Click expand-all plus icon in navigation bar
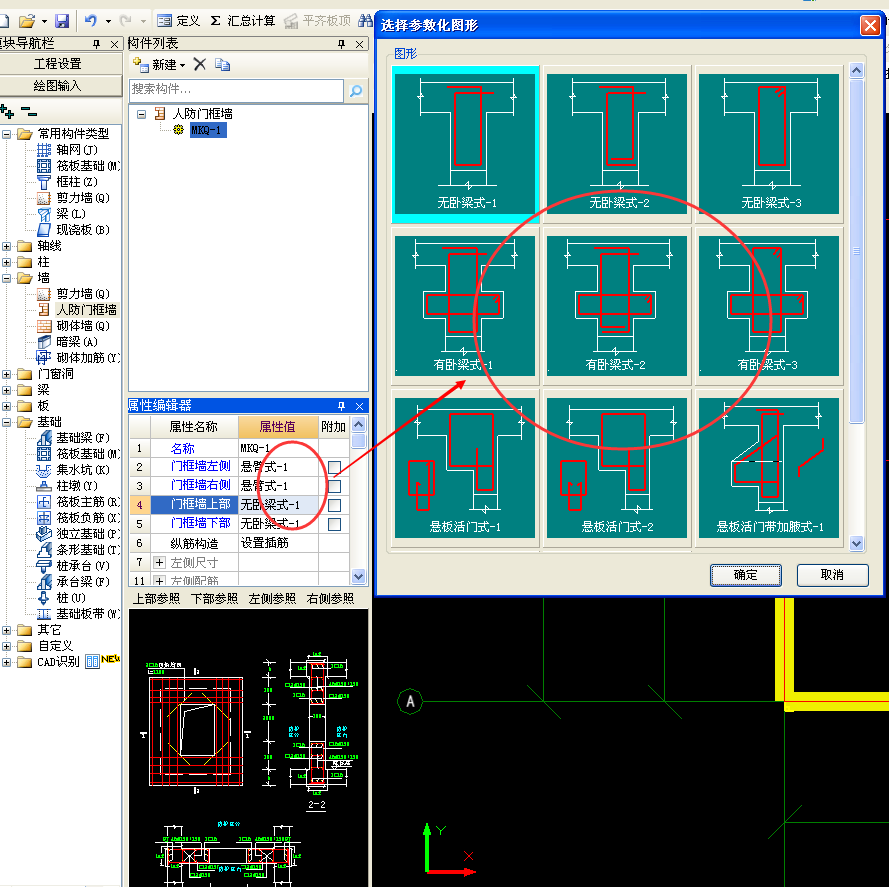Viewport: 889px width, 887px height. pos(7,111)
